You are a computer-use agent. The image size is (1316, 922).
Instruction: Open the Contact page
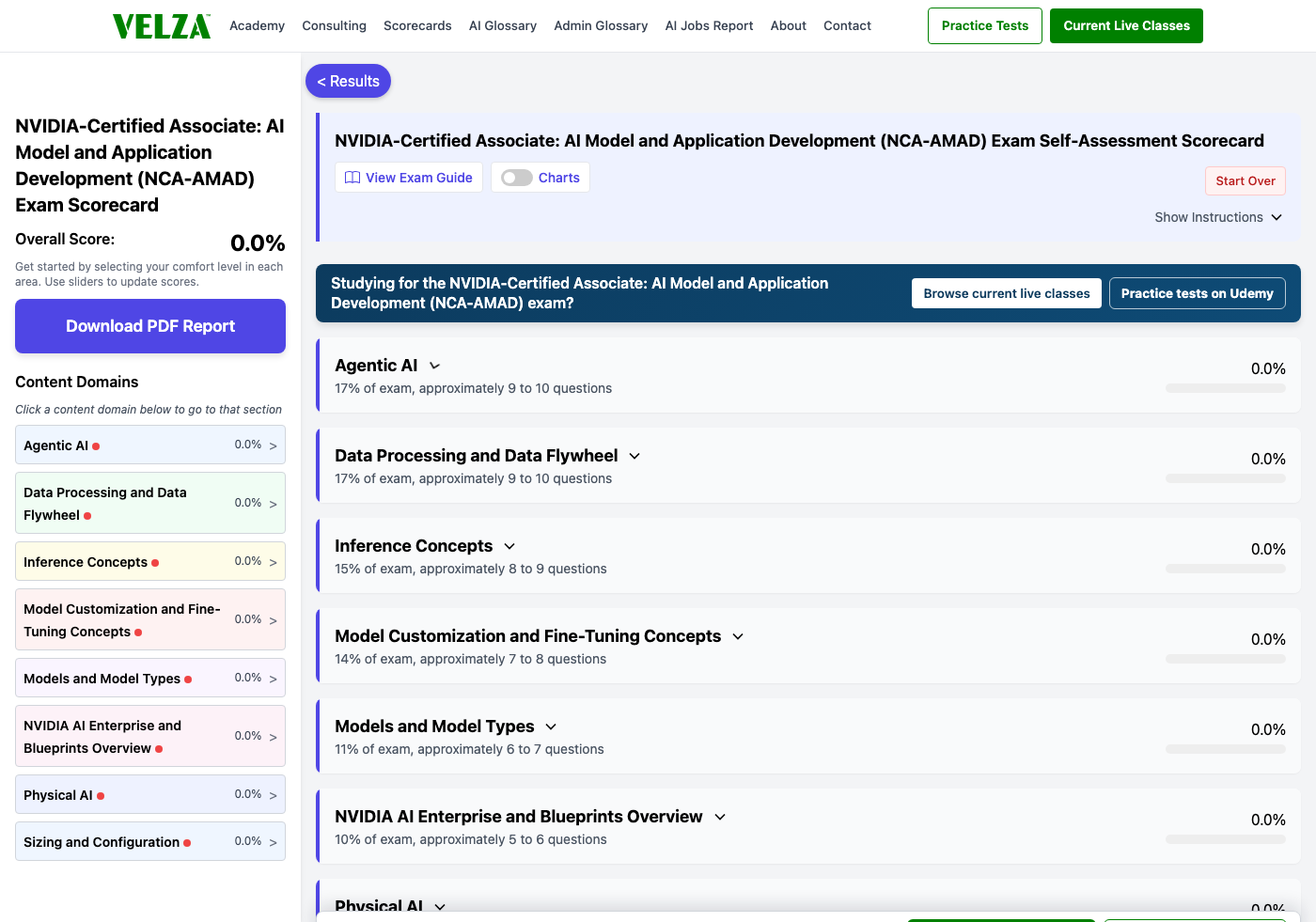(x=847, y=25)
